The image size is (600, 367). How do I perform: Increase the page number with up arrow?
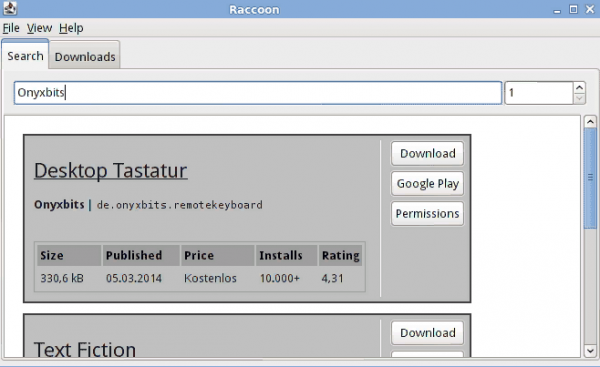[x=579, y=88]
